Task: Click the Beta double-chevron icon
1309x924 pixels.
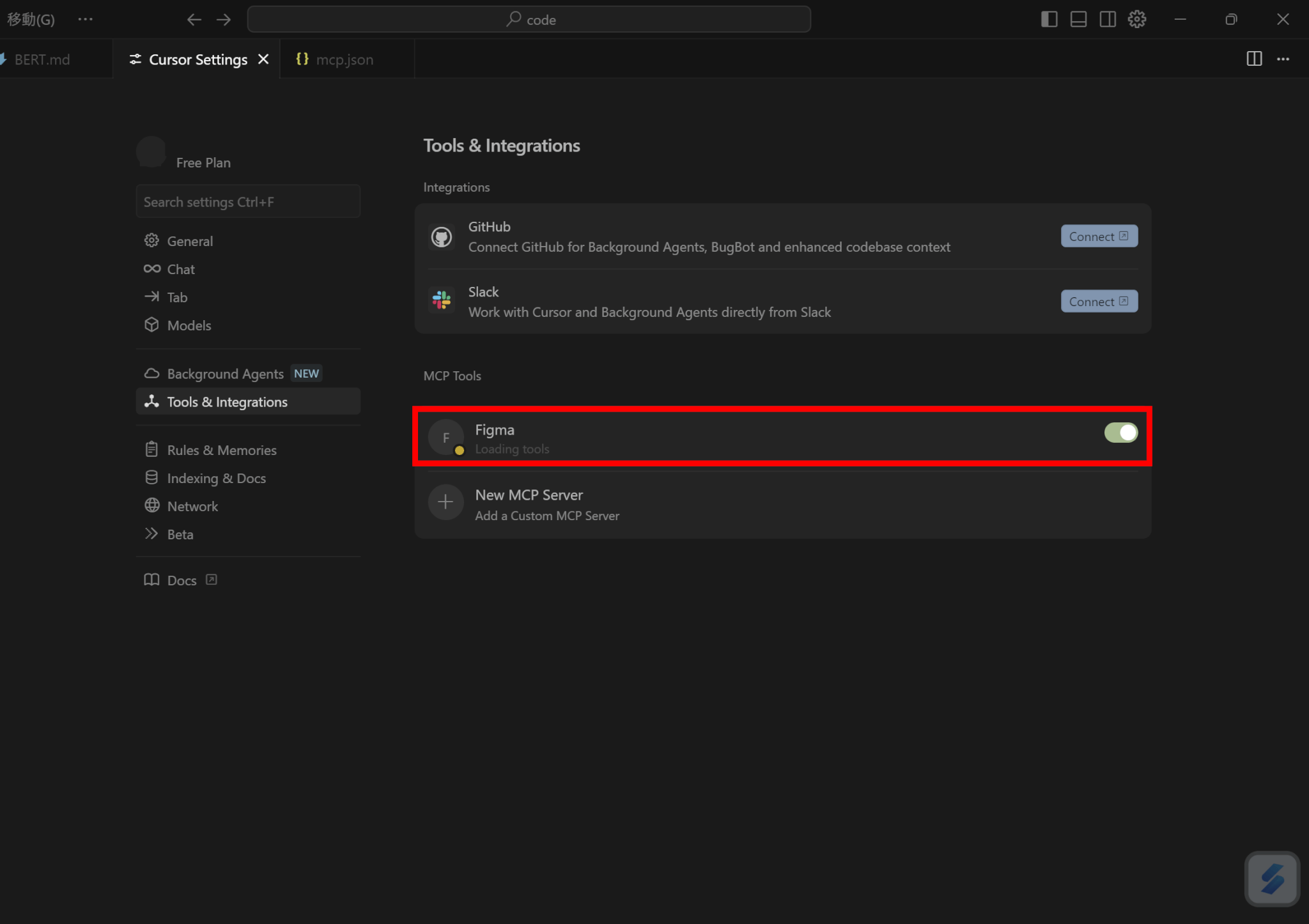Action: click(x=151, y=534)
